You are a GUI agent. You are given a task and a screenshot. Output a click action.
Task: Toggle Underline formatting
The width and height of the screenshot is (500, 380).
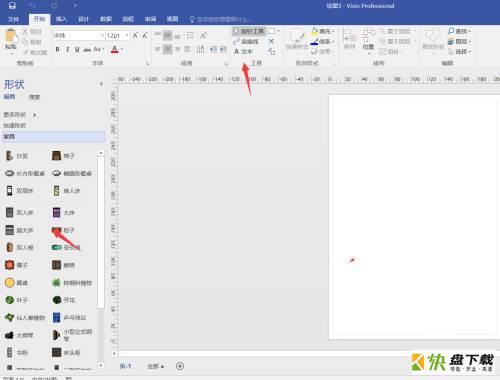(77, 49)
